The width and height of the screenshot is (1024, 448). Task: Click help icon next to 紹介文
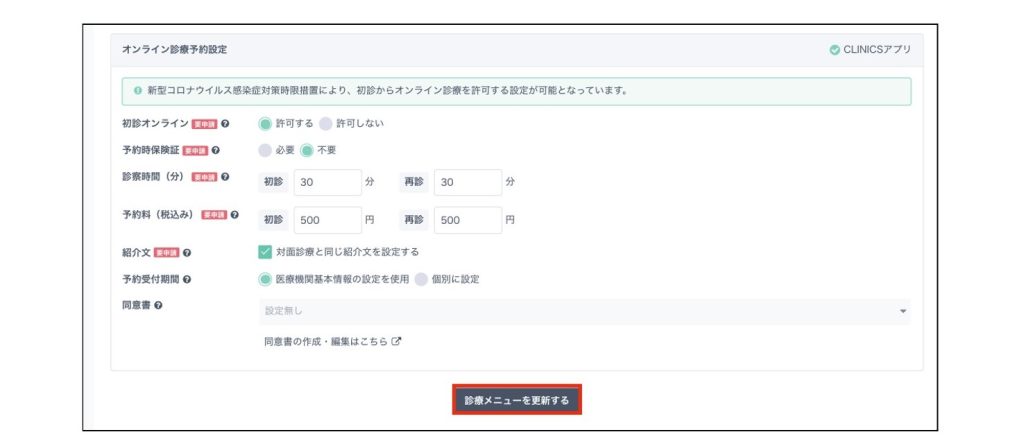[187, 253]
